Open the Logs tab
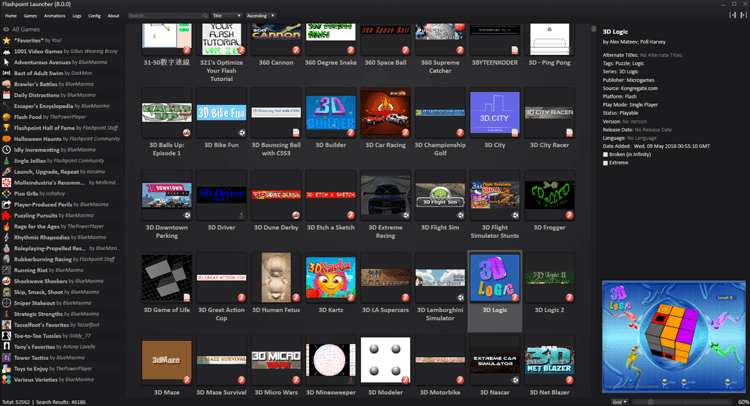The height and width of the screenshot is (406, 750). (x=77, y=16)
